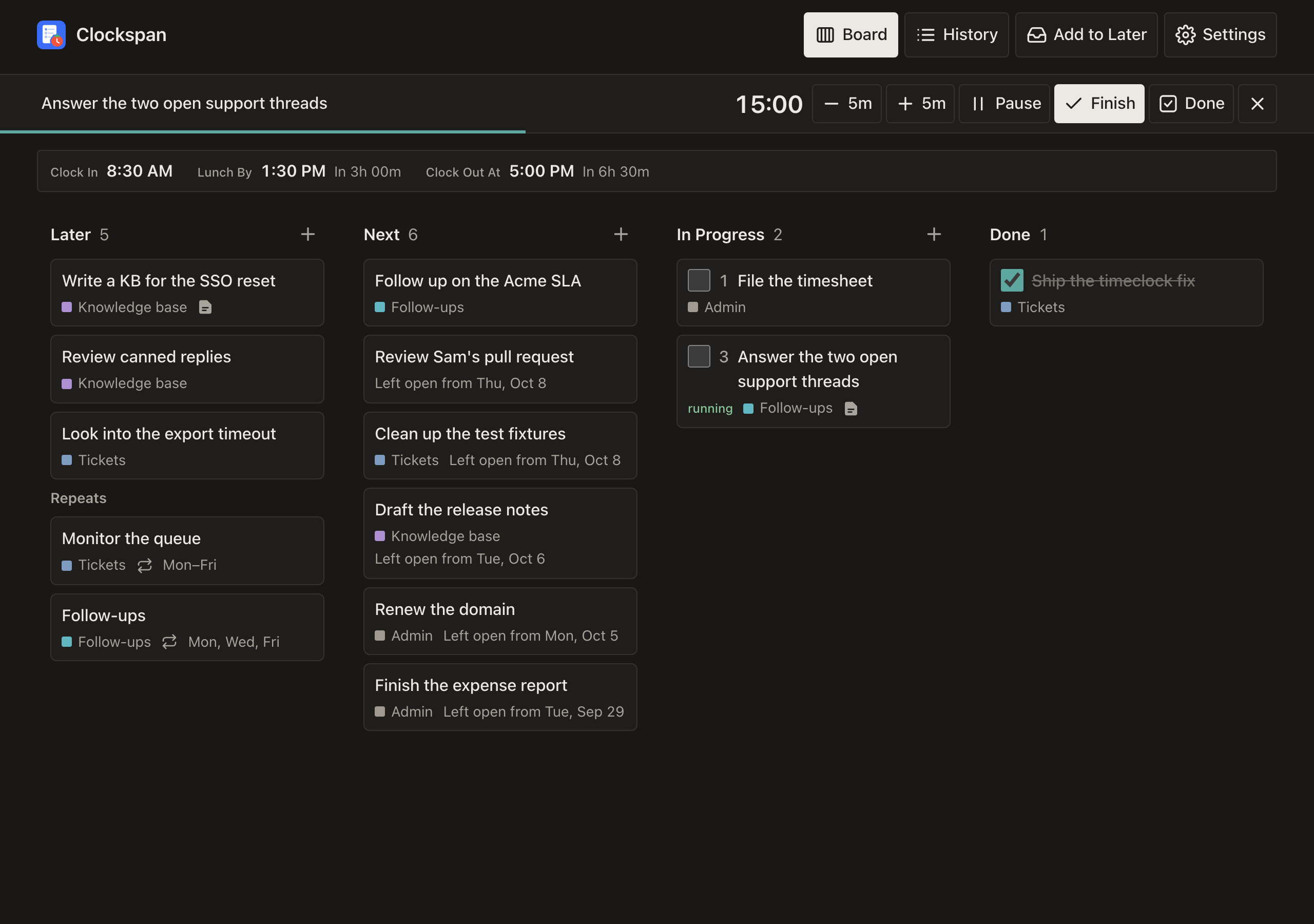Open the Write a KB for the SSO reset card
The image size is (1314, 924).
coord(187,293)
